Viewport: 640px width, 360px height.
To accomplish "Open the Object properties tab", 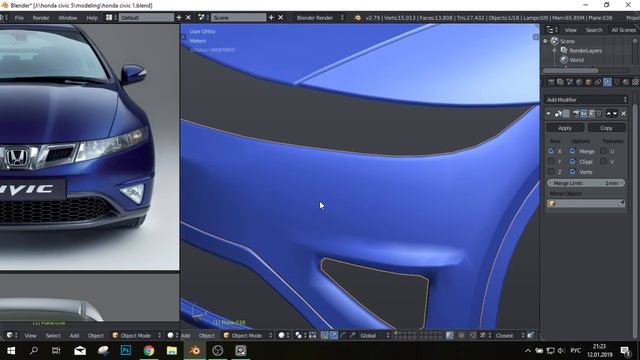I will coord(589,82).
